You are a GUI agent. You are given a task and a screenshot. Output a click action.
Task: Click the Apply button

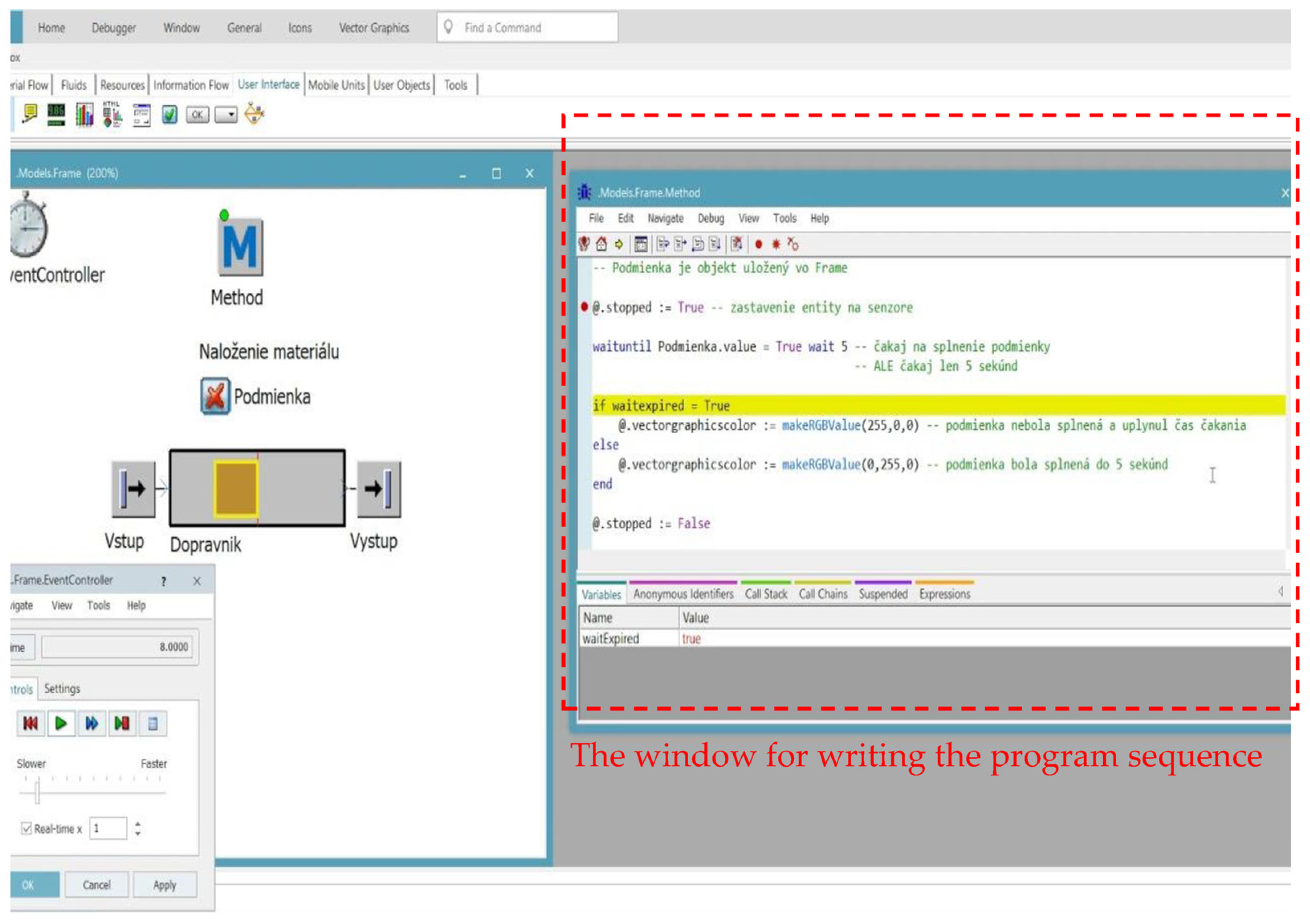pos(164,885)
